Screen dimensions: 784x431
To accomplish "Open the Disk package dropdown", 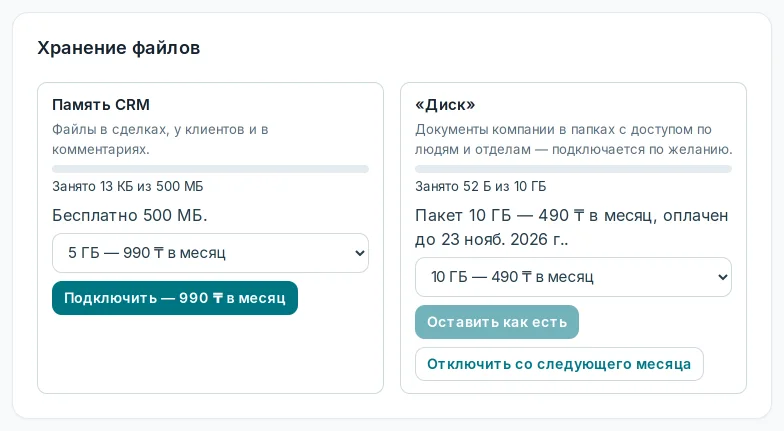I will pos(573,277).
